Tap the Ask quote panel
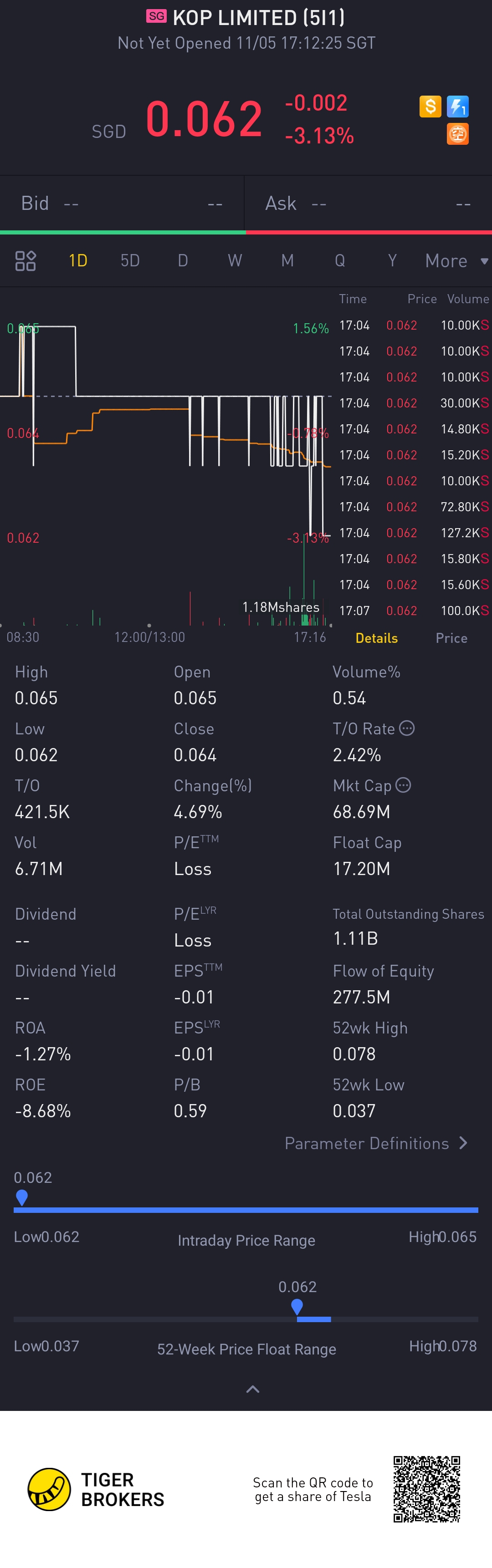This screenshot has height=1568, width=492. tap(368, 204)
